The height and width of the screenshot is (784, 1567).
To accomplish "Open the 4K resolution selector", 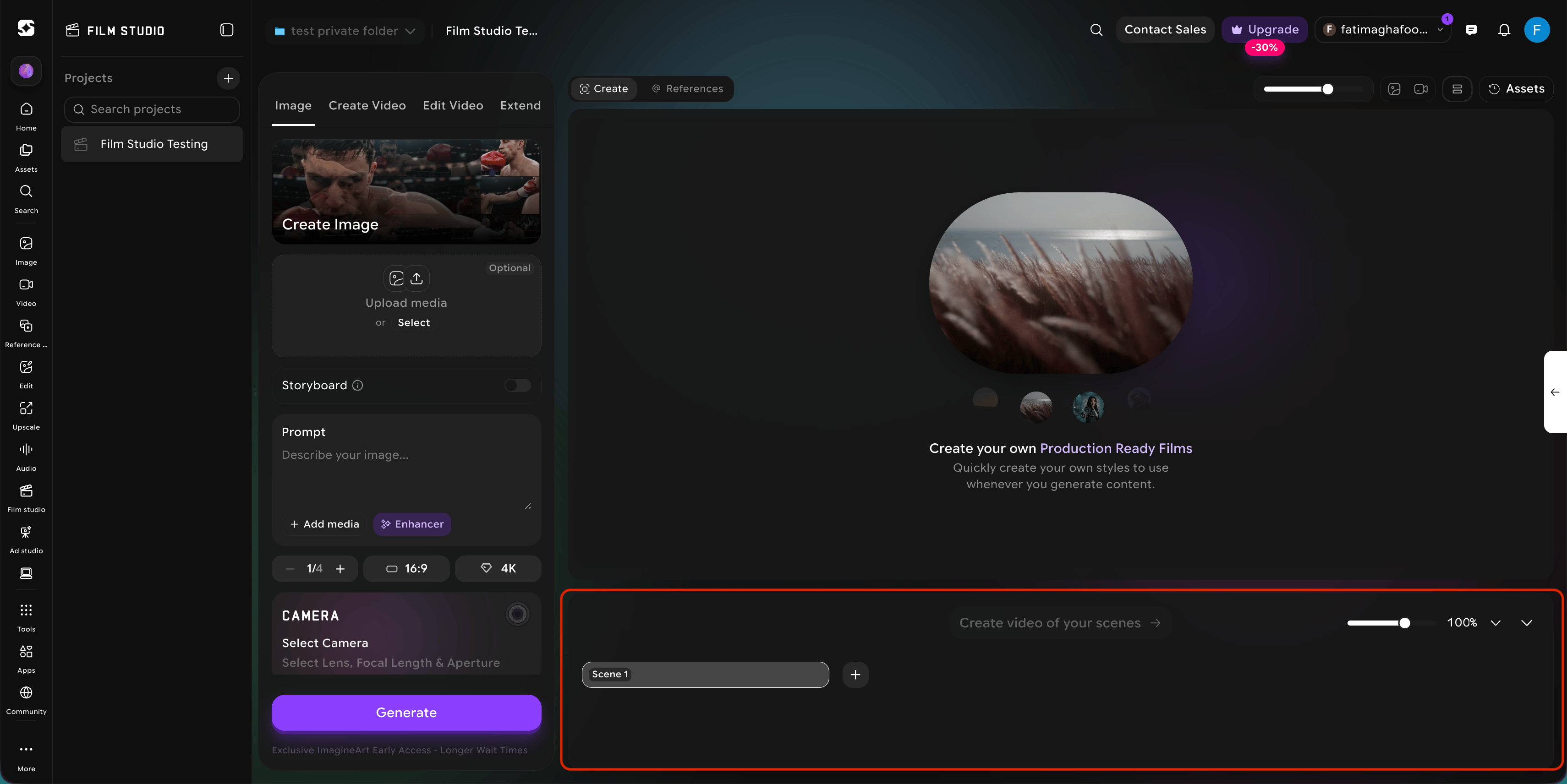I will coord(498,569).
